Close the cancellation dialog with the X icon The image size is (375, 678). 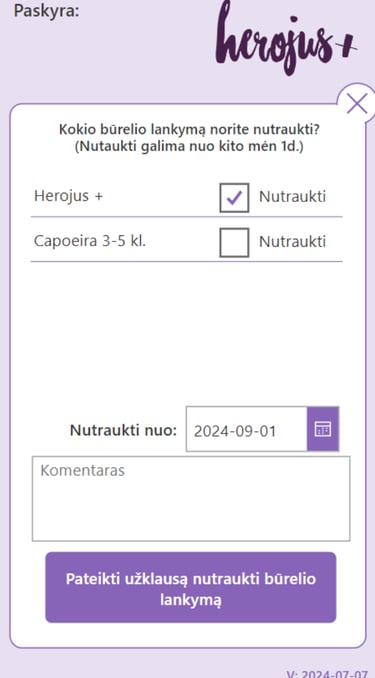[357, 104]
